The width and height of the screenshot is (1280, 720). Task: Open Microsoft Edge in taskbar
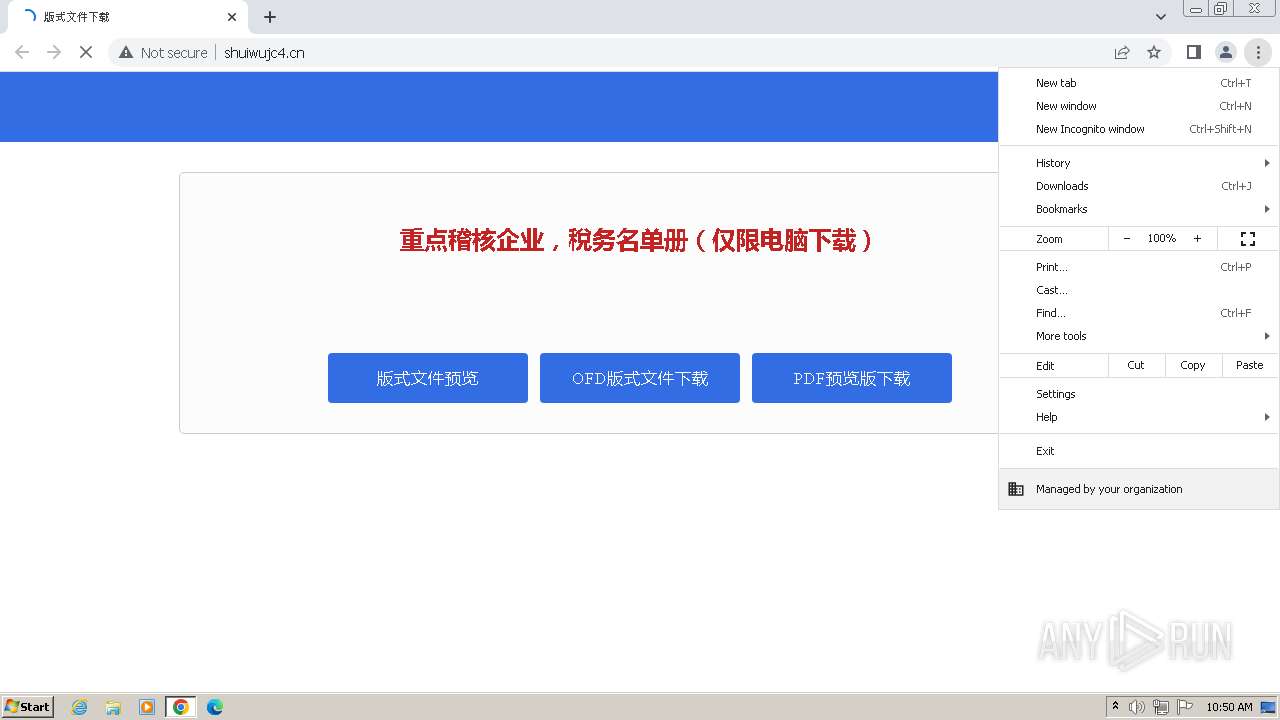pos(215,707)
